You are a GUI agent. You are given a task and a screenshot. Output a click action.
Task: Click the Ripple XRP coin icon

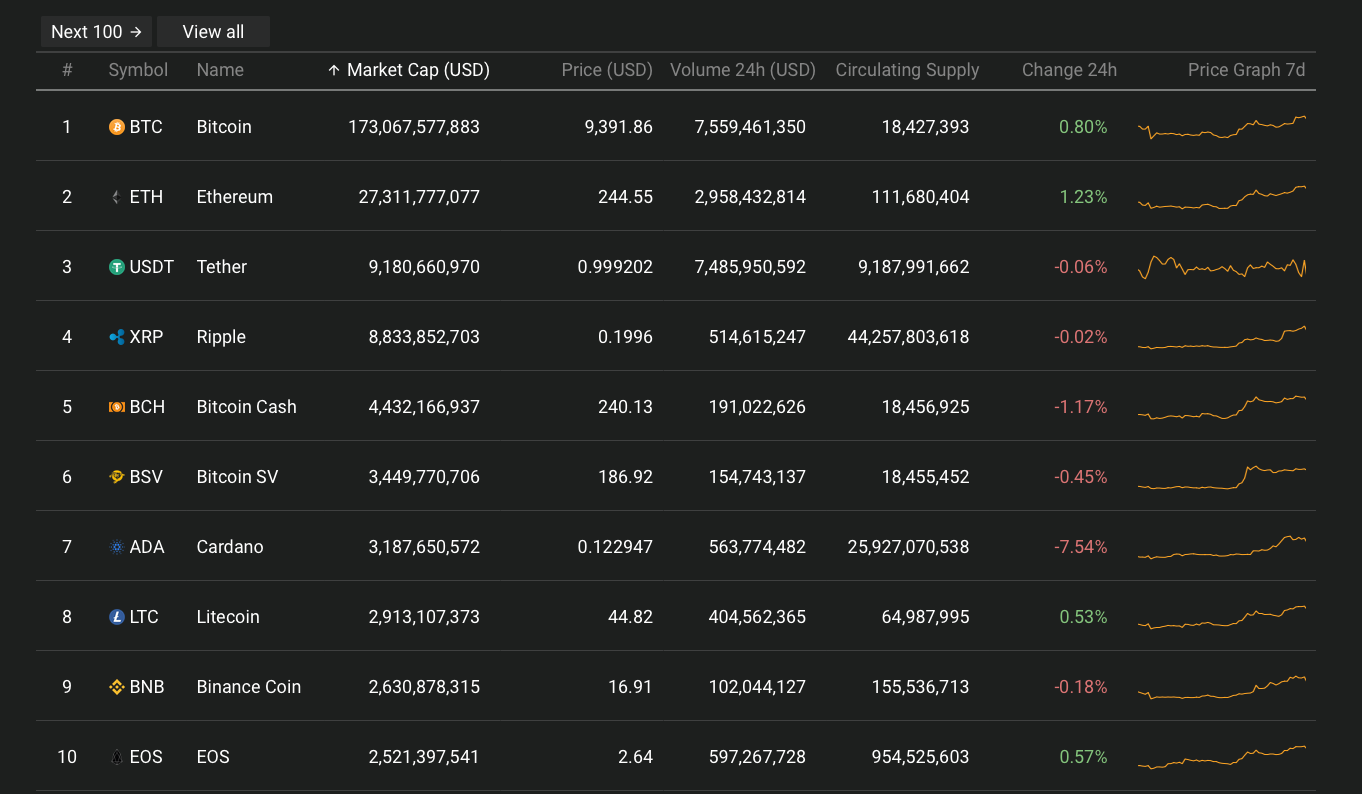coord(117,337)
